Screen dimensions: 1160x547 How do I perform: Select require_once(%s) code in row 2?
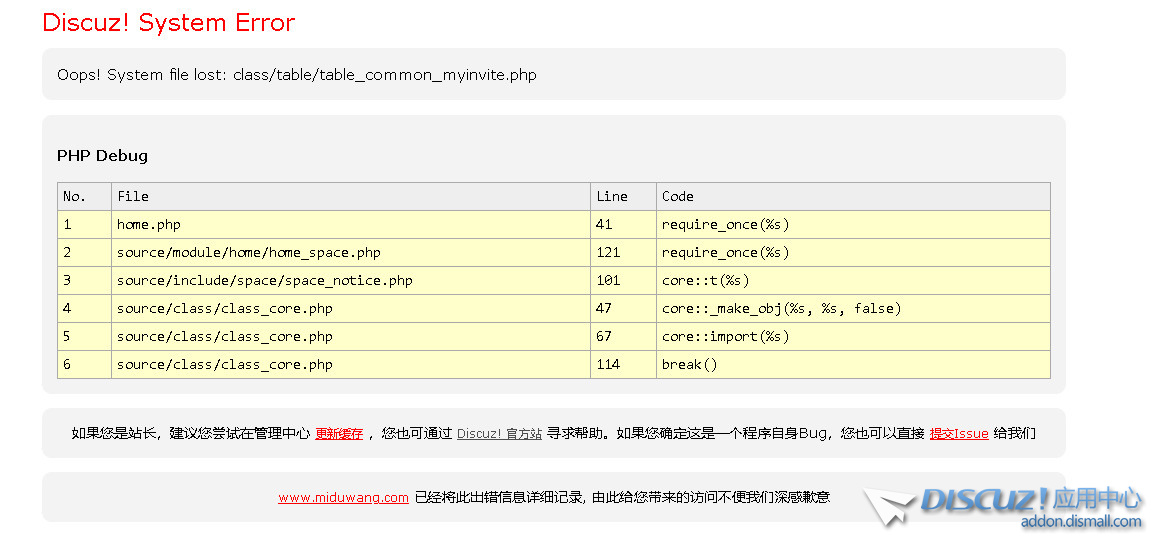click(x=853, y=253)
